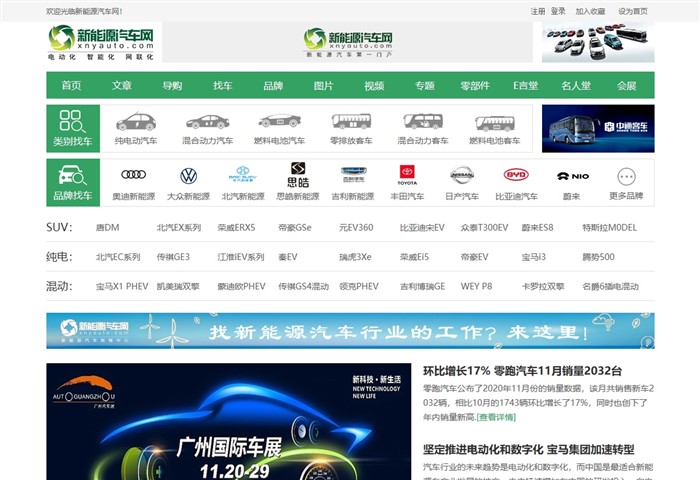Go to the 会展 nav item

626,85
